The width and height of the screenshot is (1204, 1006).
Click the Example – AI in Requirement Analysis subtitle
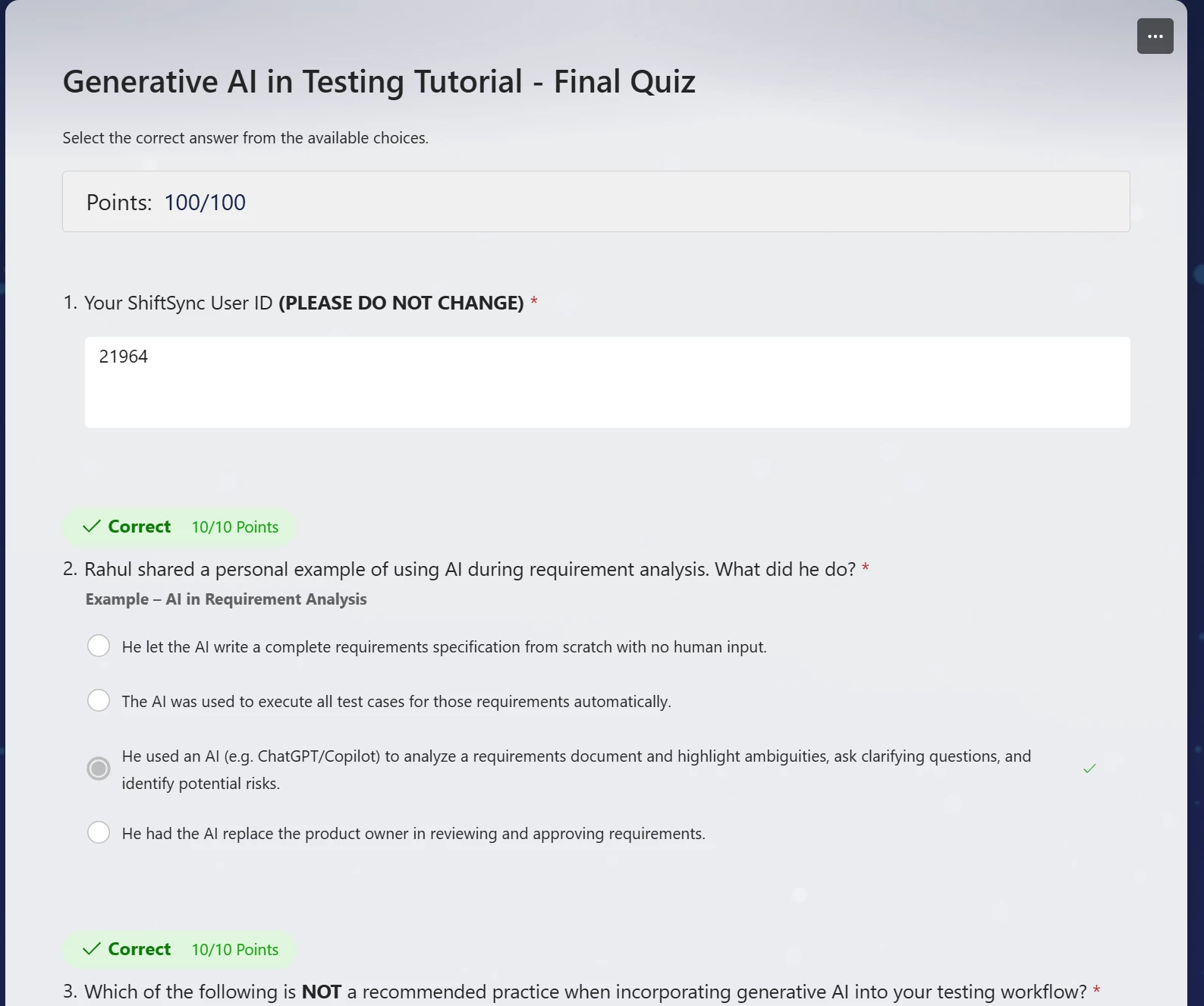pyautogui.click(x=226, y=599)
